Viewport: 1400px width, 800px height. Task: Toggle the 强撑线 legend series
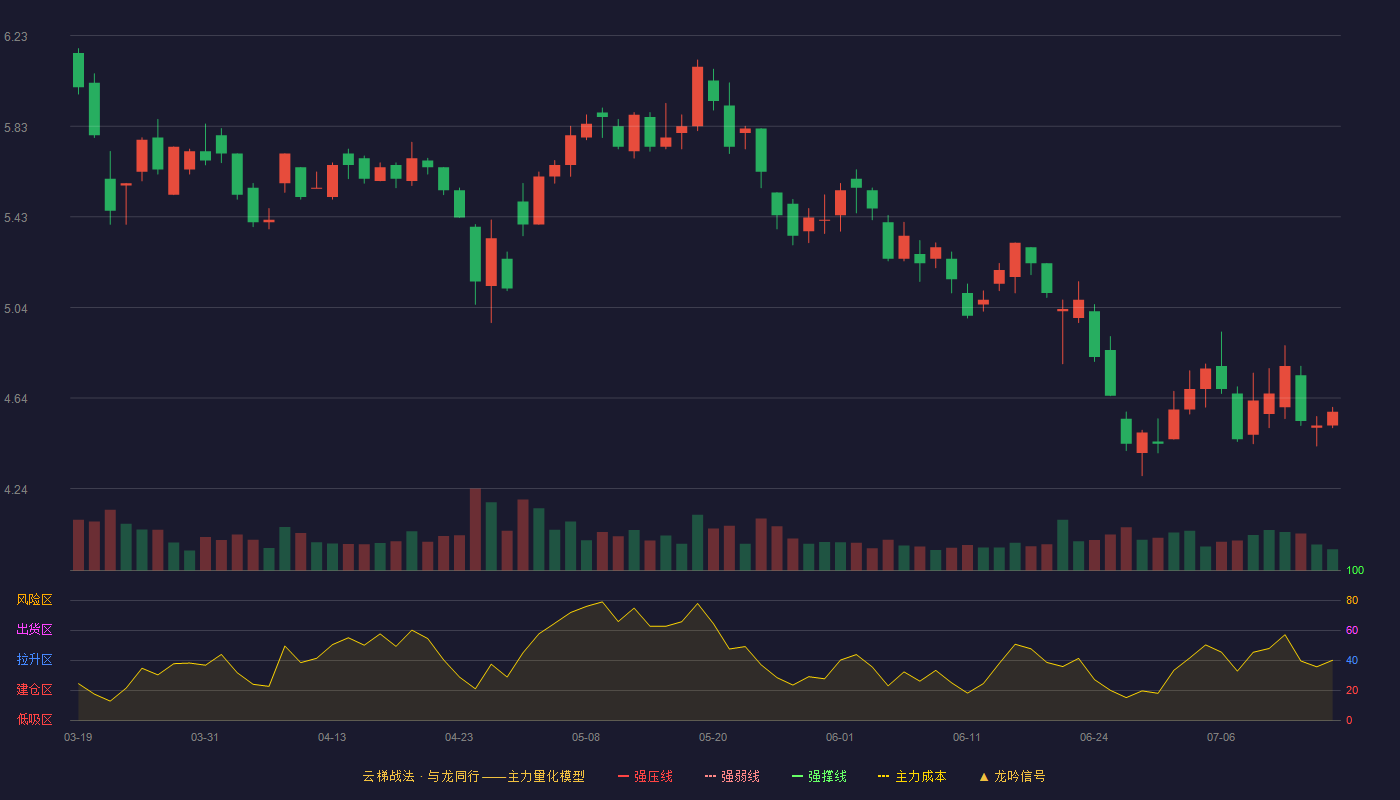click(x=819, y=776)
